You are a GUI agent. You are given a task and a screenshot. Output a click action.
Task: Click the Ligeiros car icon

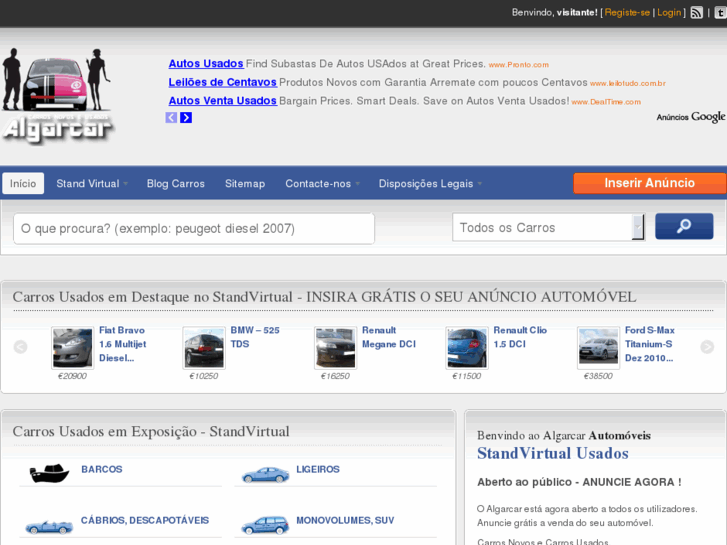click(x=265, y=474)
